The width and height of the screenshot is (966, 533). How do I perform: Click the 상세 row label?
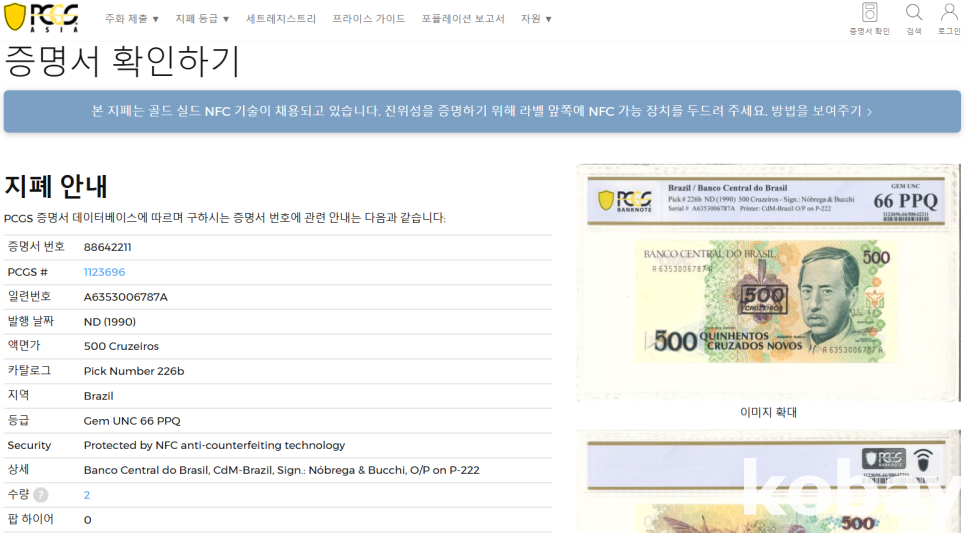[x=18, y=470]
